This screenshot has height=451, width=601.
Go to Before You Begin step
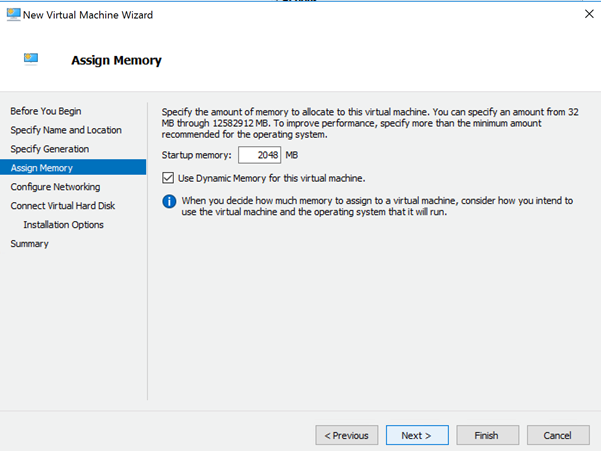tap(46, 111)
